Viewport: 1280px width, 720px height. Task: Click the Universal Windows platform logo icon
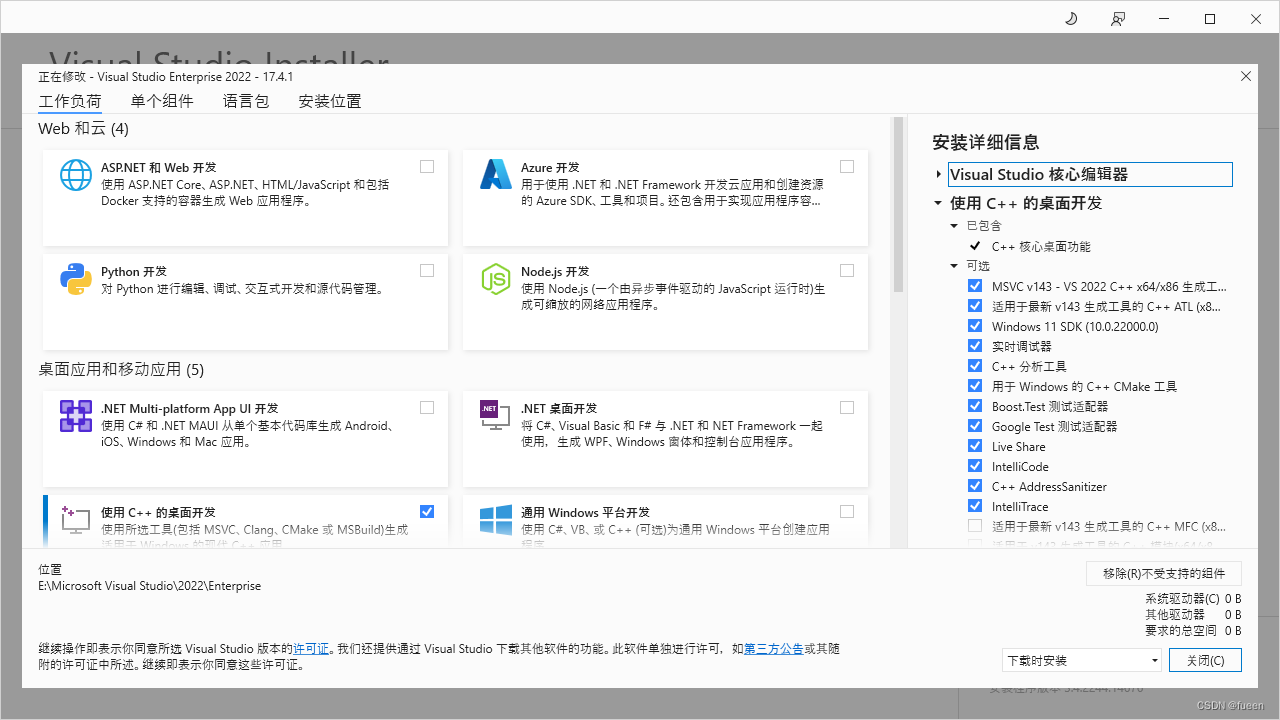click(x=496, y=520)
